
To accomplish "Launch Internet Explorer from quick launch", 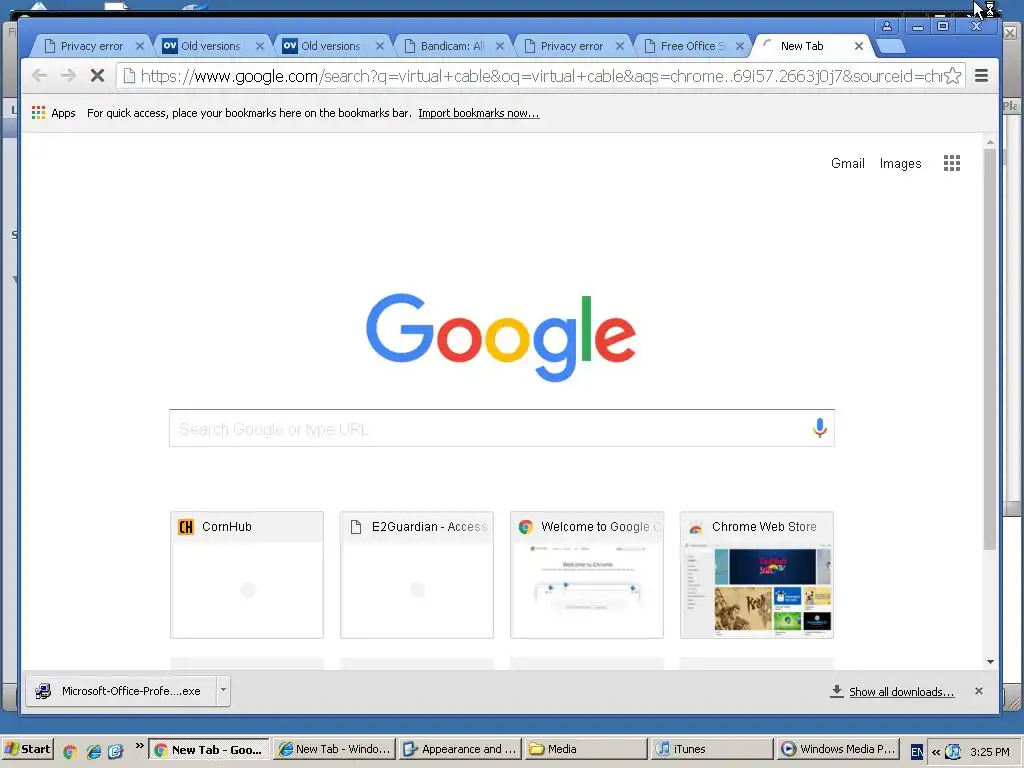I will pyautogui.click(x=93, y=751).
